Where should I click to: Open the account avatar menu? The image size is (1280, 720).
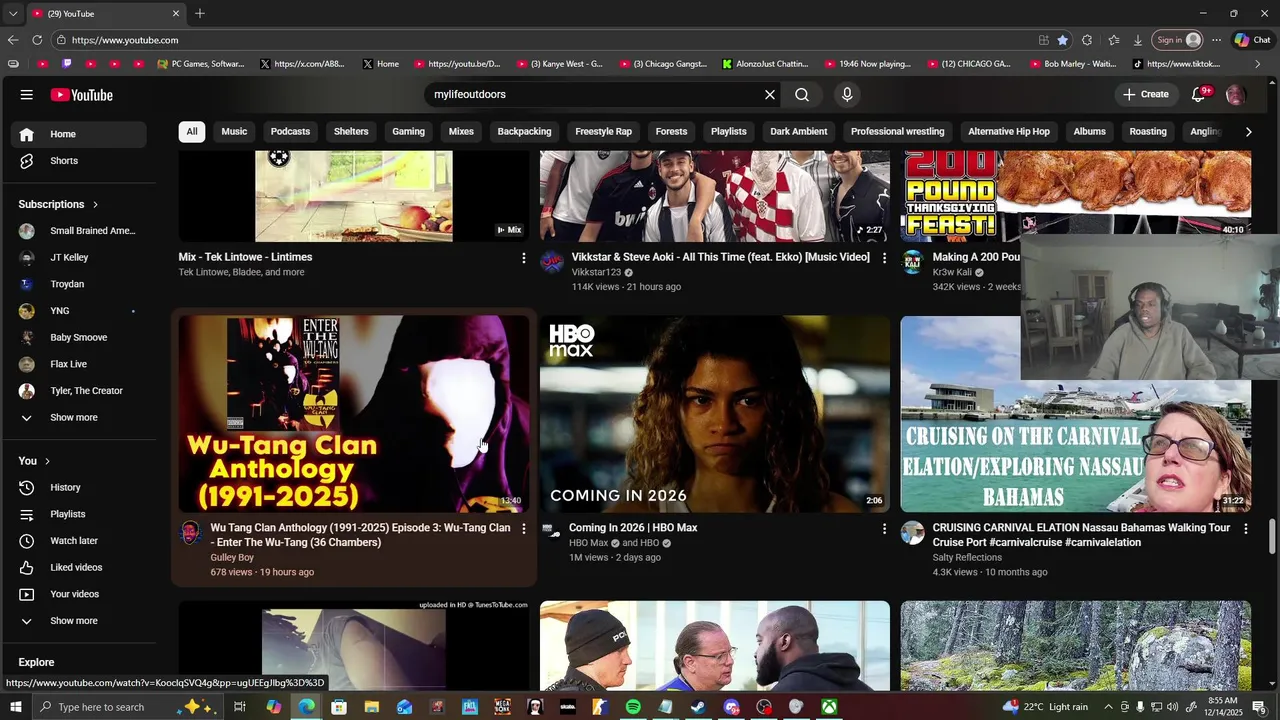click(x=1236, y=95)
